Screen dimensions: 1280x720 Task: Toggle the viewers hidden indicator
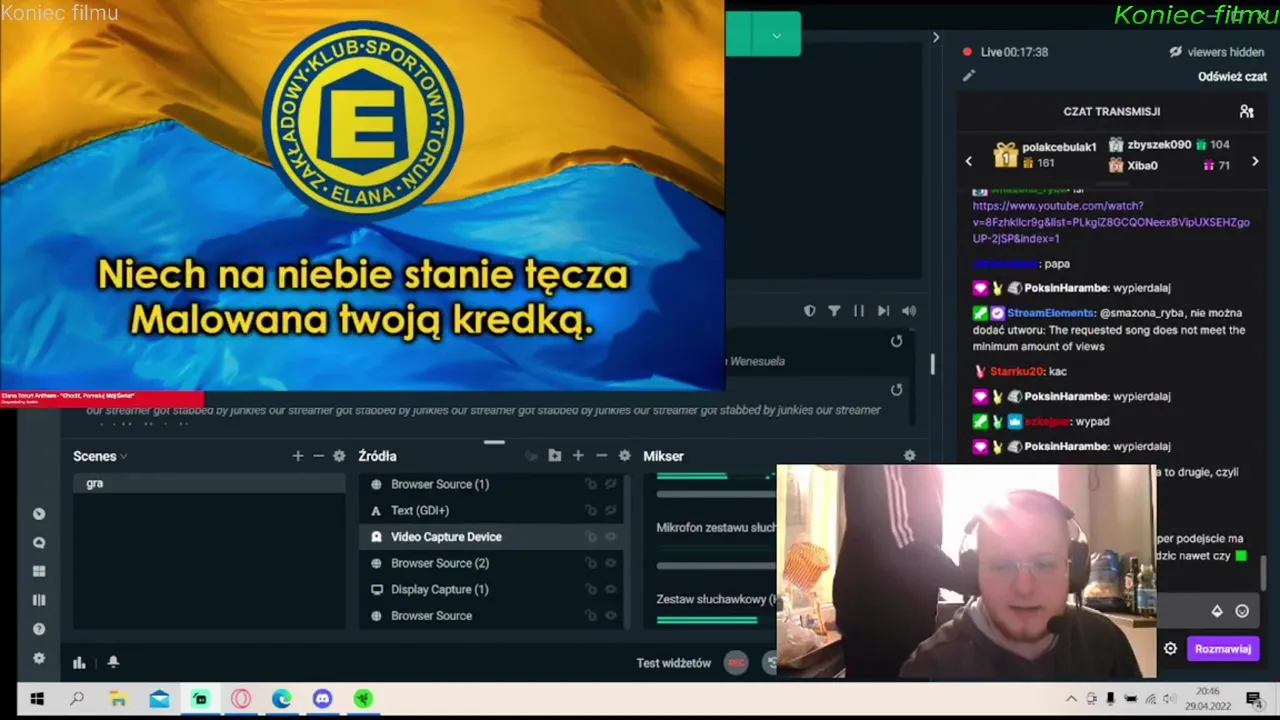pyautogui.click(x=1216, y=52)
